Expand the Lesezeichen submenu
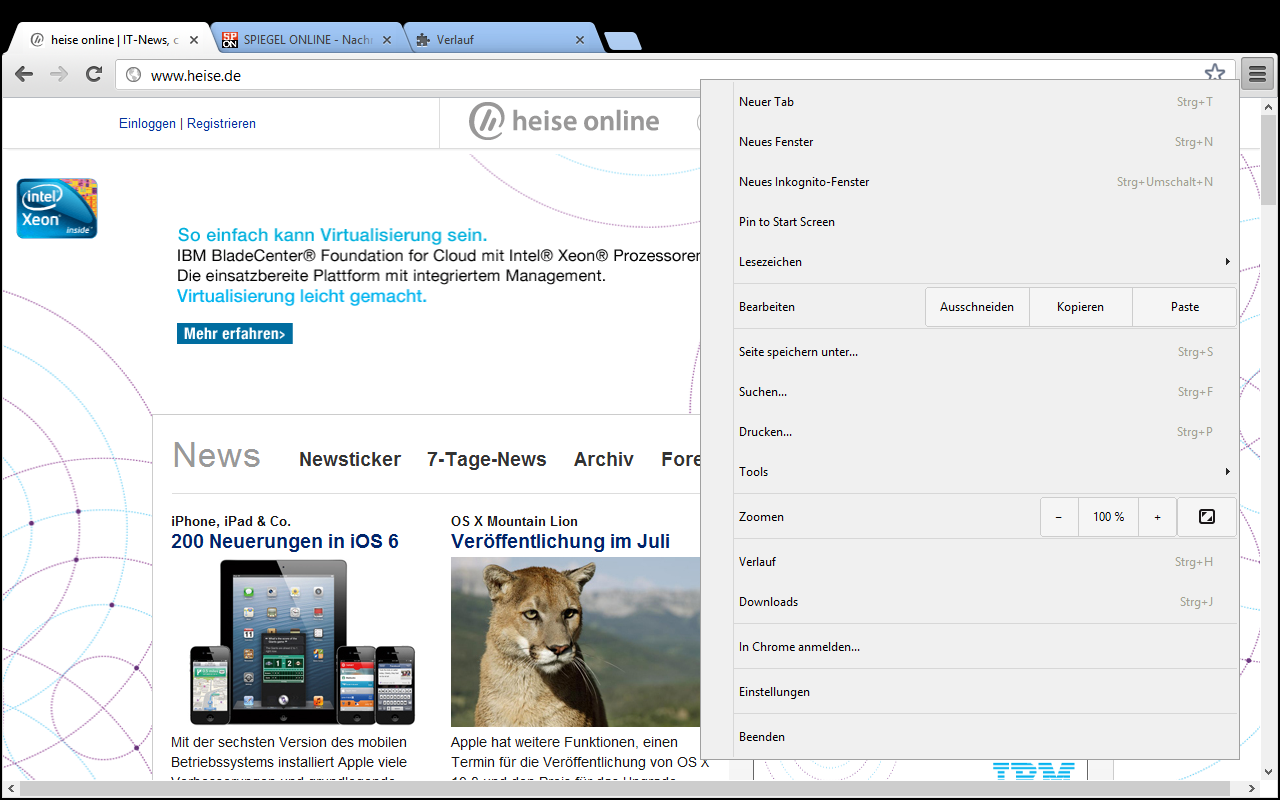Image resolution: width=1280 pixels, height=800 pixels. pyautogui.click(x=986, y=262)
